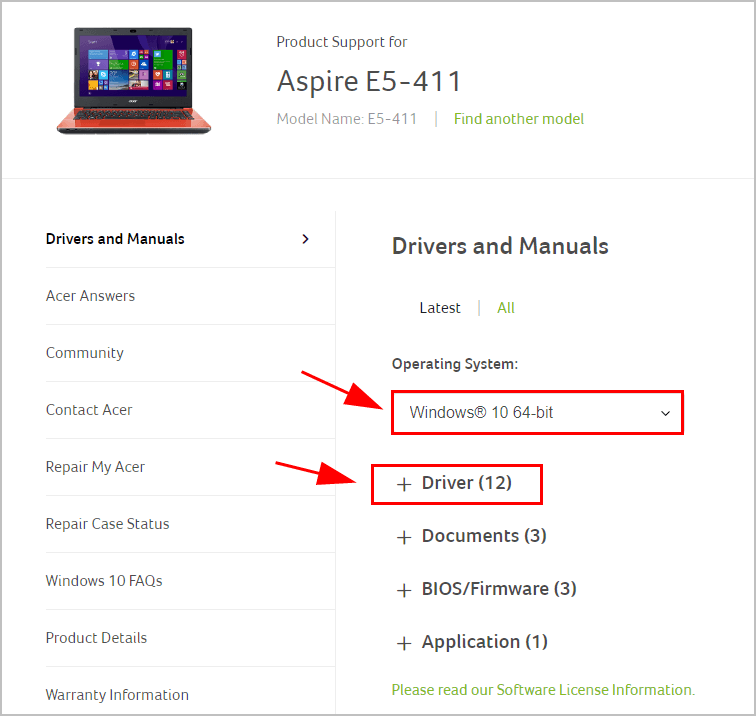Click plus icon next to Driver
Image resolution: width=756 pixels, height=716 pixels.
point(404,484)
